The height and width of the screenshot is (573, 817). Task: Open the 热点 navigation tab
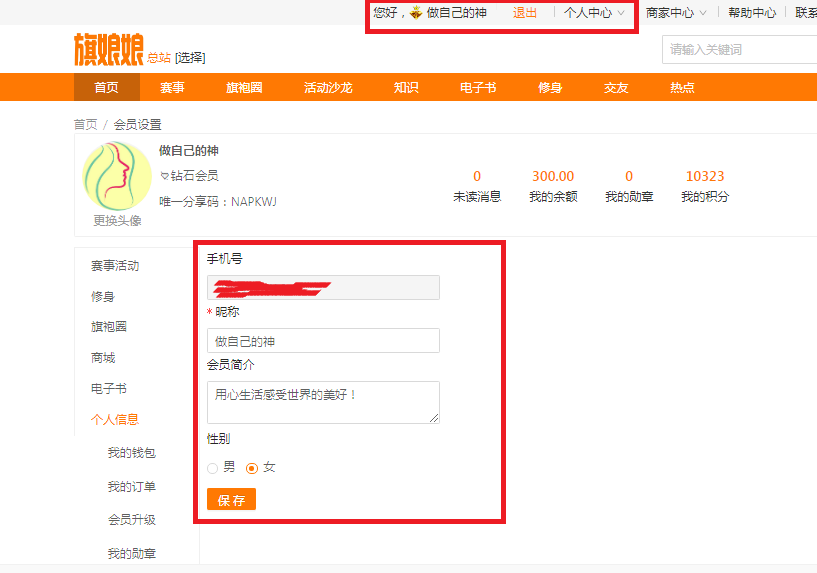coord(683,87)
